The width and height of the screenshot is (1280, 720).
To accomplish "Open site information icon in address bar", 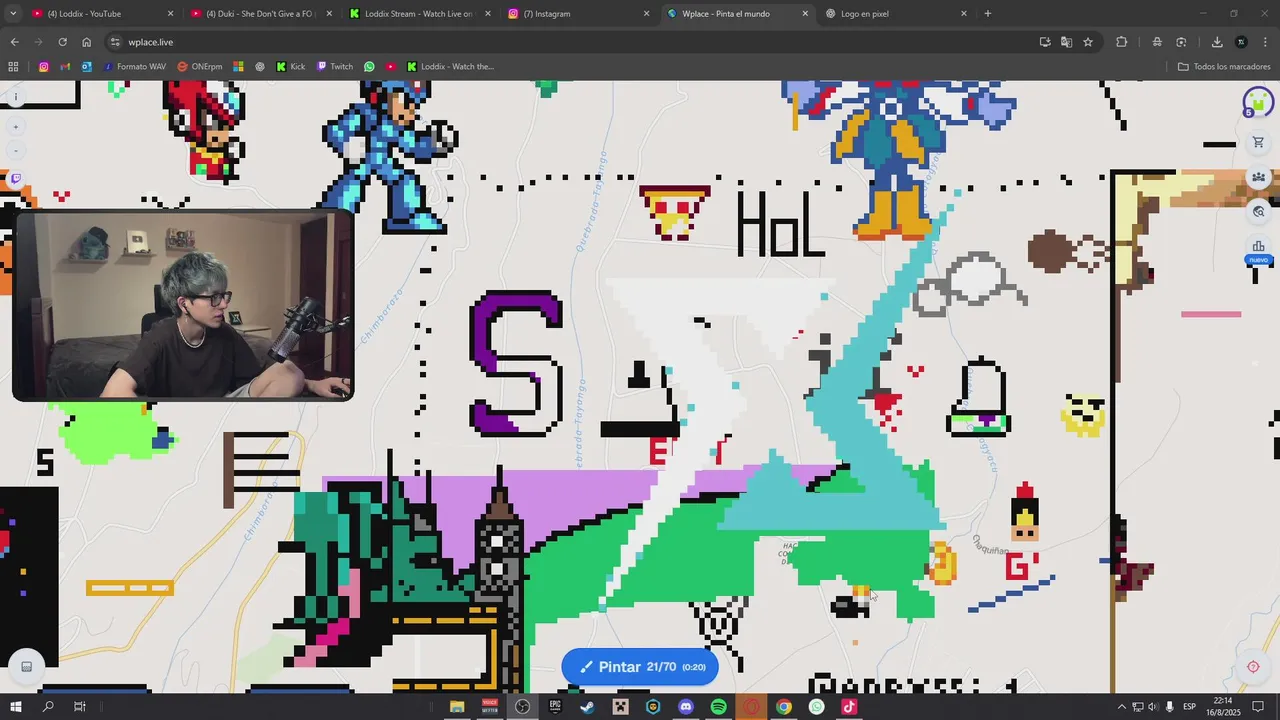I will [115, 42].
